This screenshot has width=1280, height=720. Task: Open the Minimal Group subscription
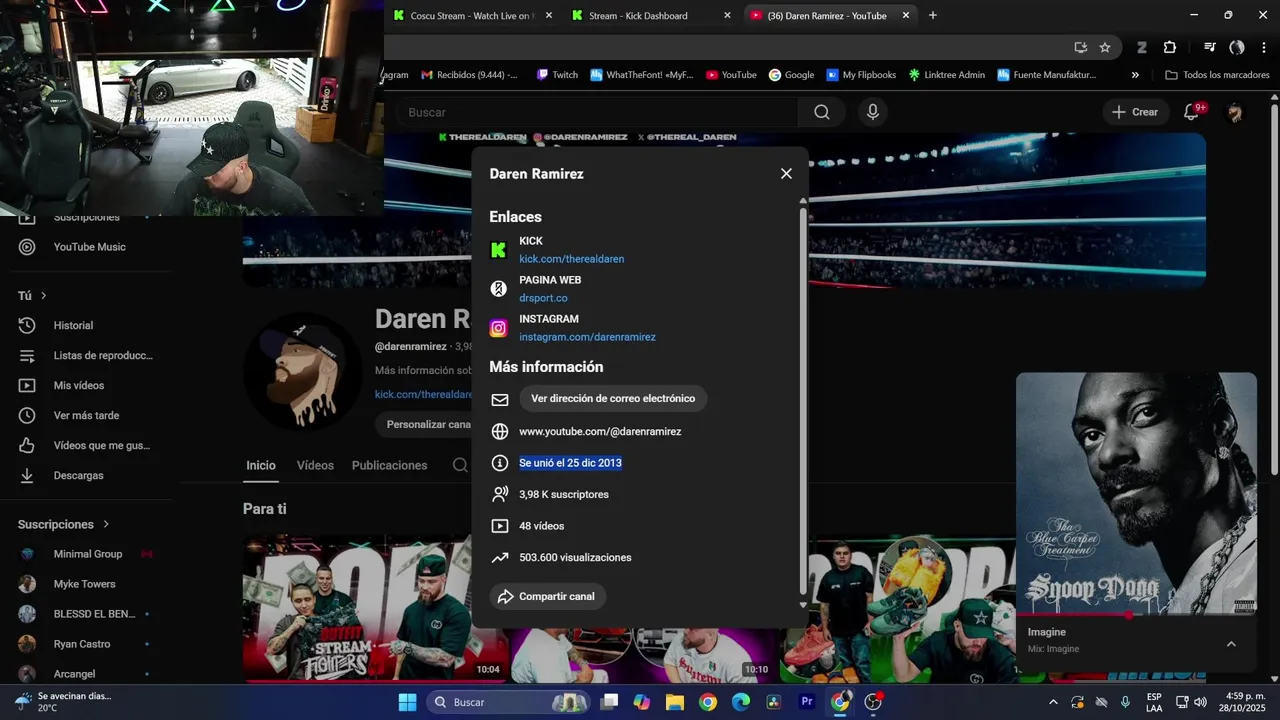[x=88, y=554]
